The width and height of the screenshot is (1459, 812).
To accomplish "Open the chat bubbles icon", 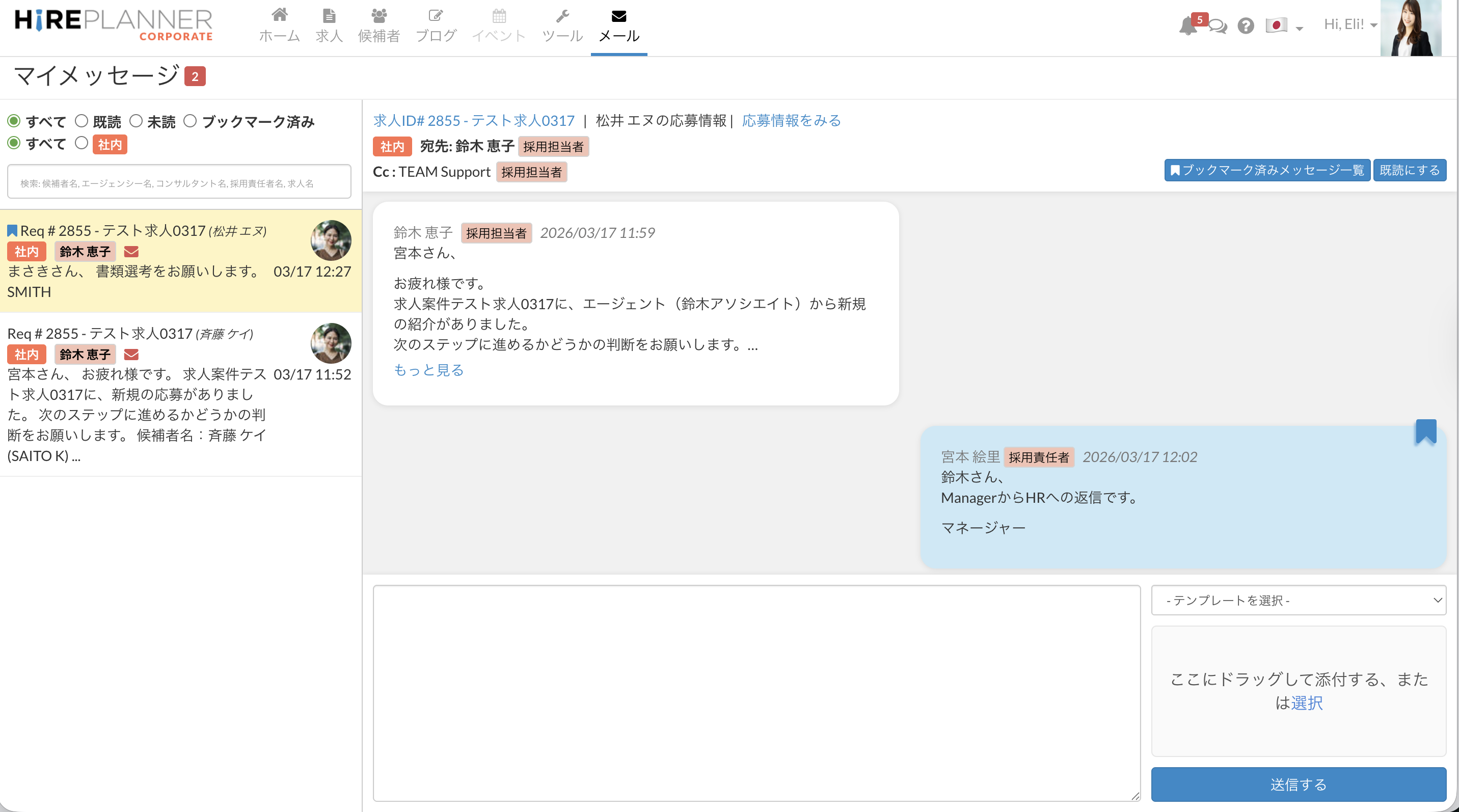I will coord(1217,26).
